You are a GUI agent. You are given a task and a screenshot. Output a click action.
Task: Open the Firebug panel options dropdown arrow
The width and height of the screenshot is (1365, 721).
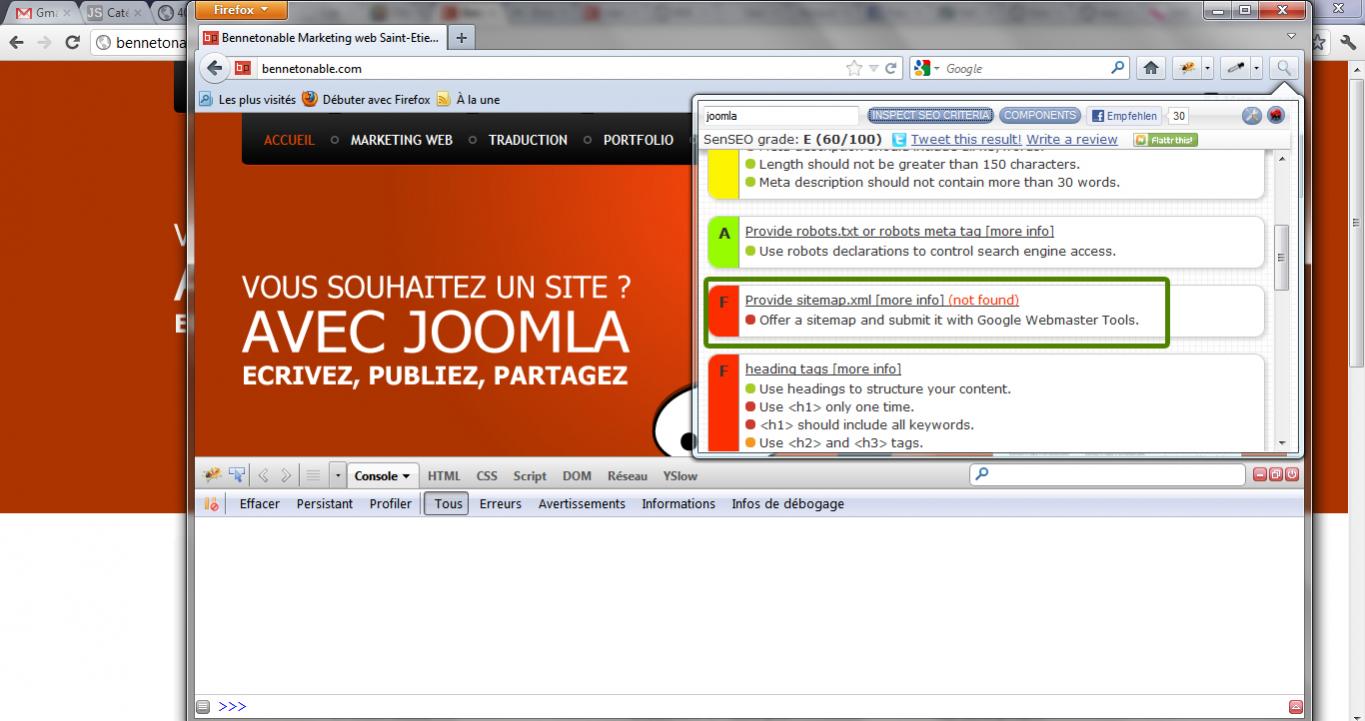pyautogui.click(x=337, y=476)
